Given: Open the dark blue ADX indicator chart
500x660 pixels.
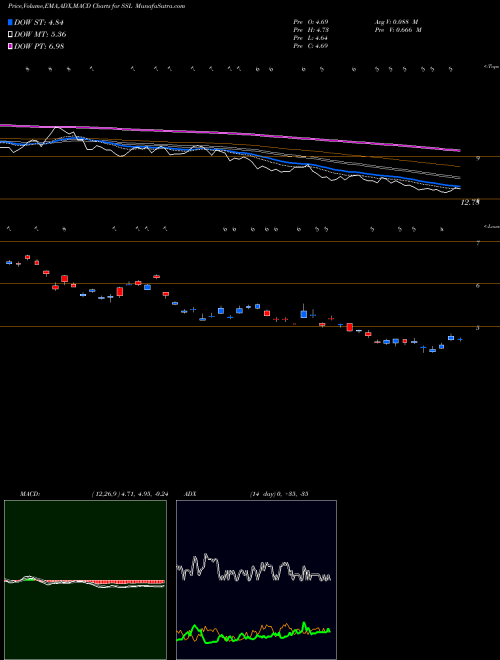Looking at the screenshot, I should [256, 580].
